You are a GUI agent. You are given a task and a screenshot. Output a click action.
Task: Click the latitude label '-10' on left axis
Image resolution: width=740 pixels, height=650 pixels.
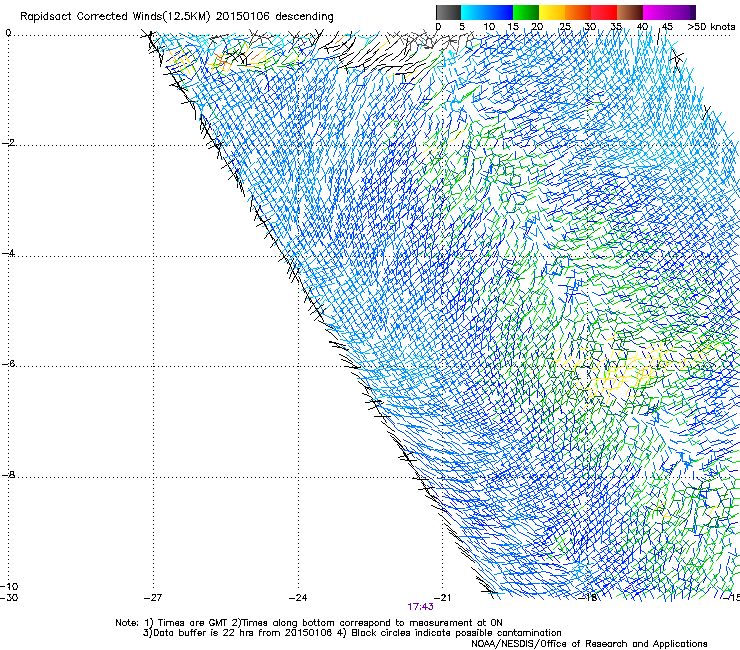click(9, 586)
